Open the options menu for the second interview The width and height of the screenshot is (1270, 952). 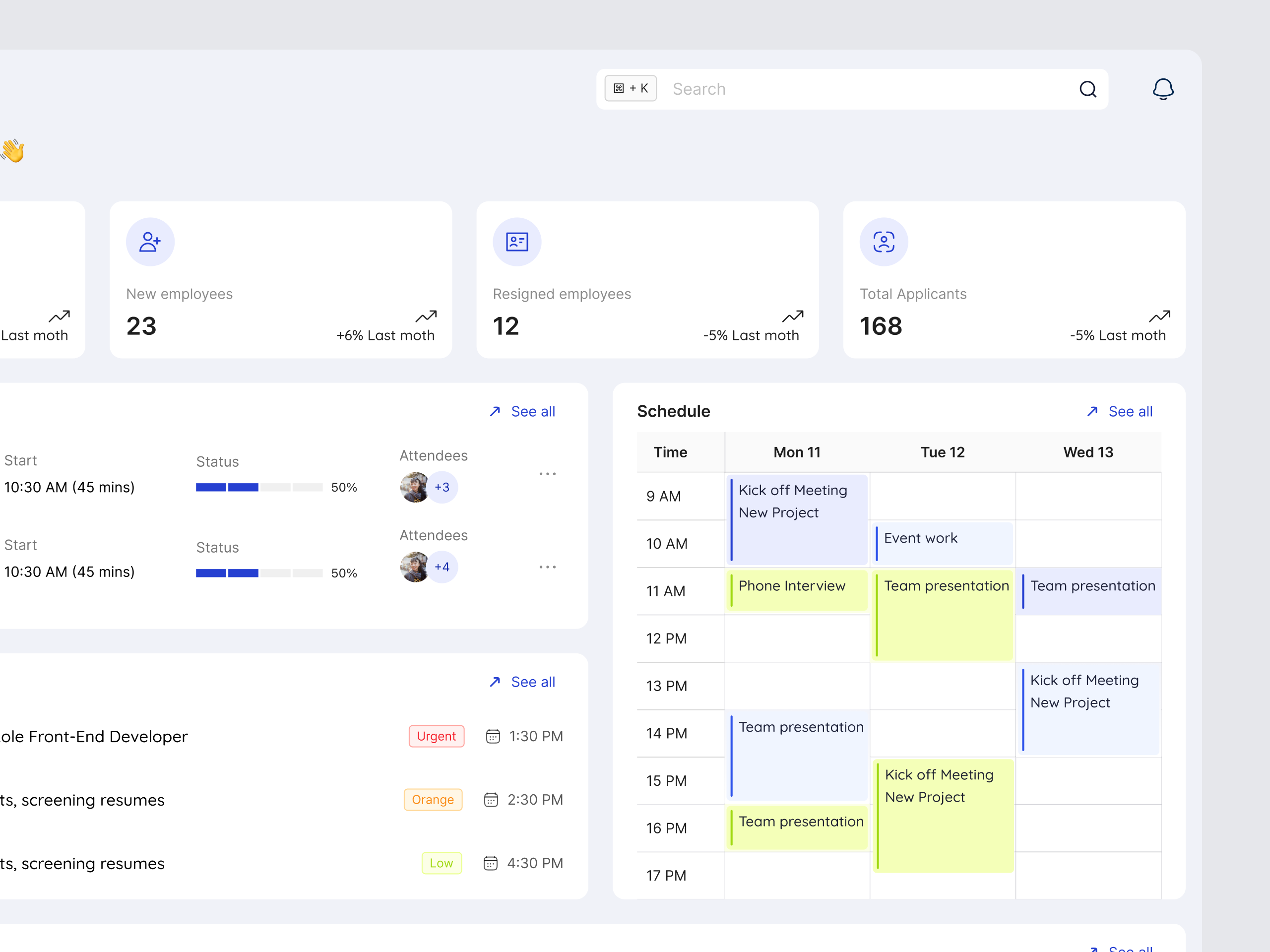(x=547, y=567)
